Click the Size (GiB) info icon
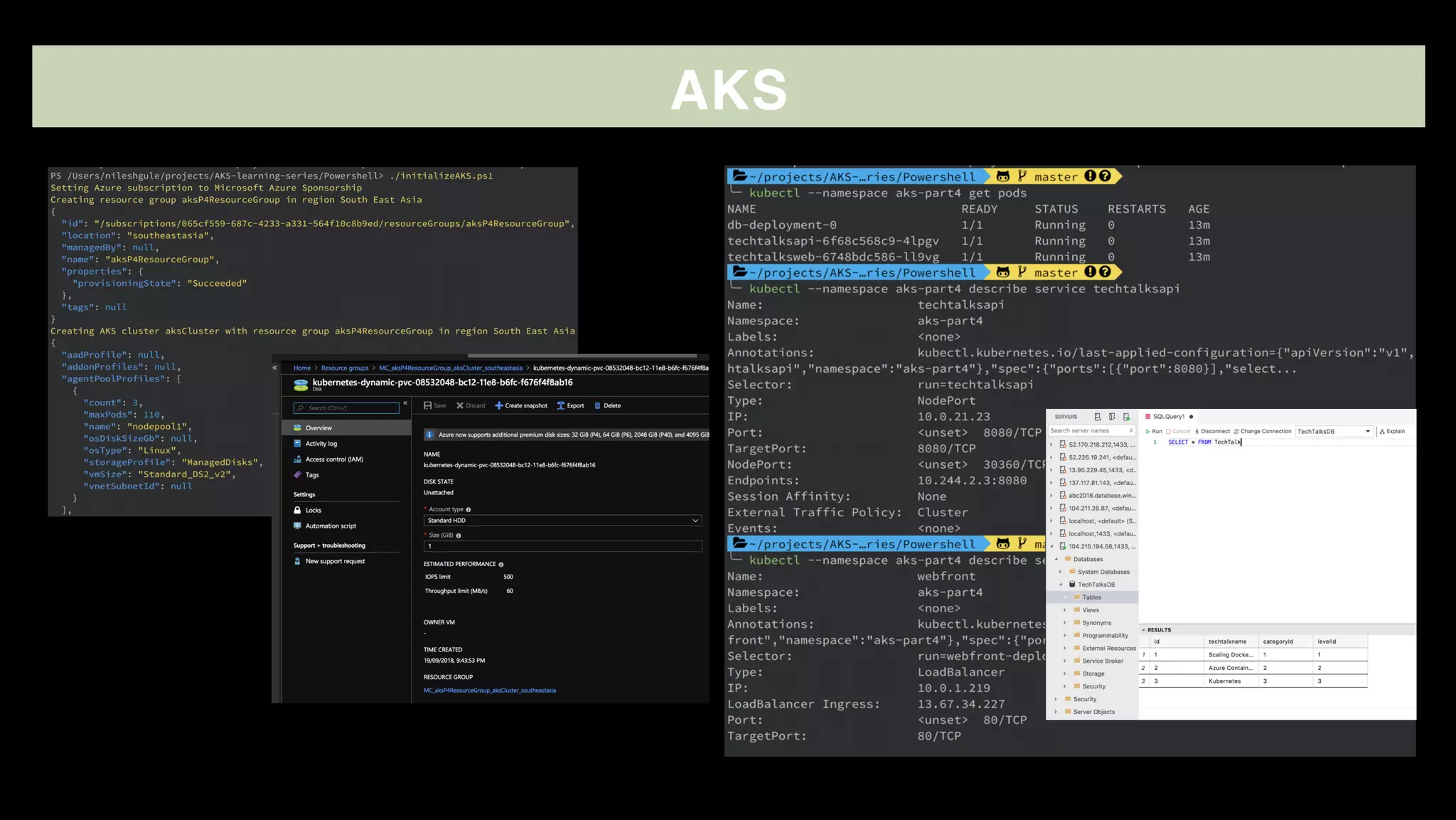 click(459, 536)
